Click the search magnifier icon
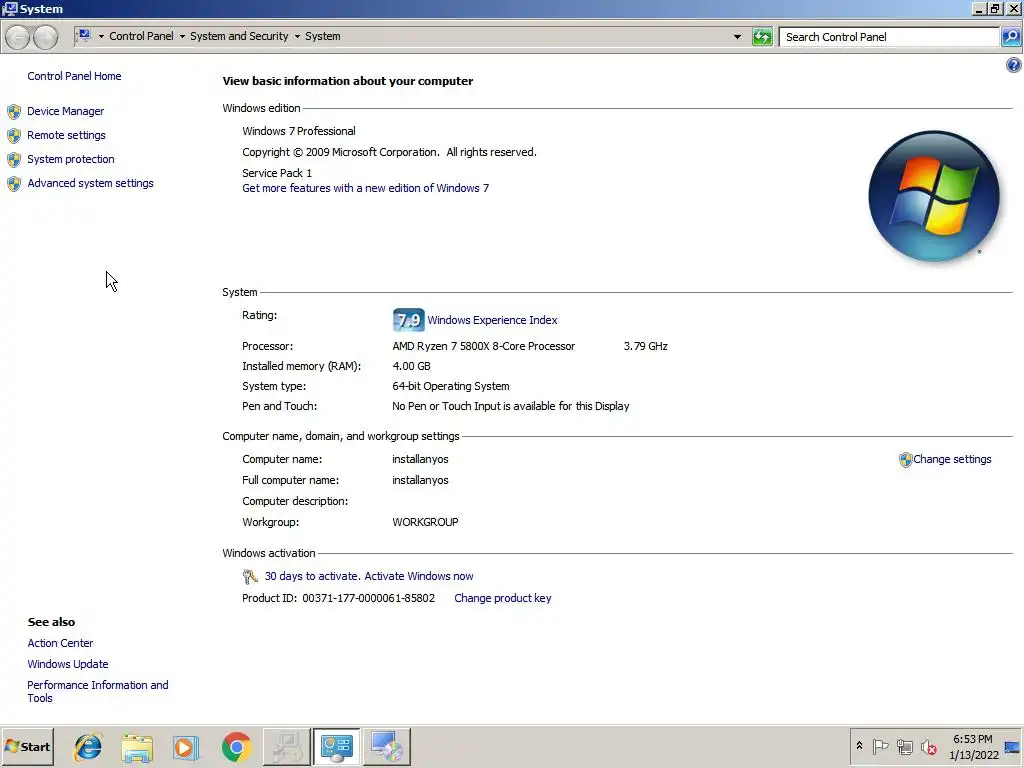 point(1011,37)
